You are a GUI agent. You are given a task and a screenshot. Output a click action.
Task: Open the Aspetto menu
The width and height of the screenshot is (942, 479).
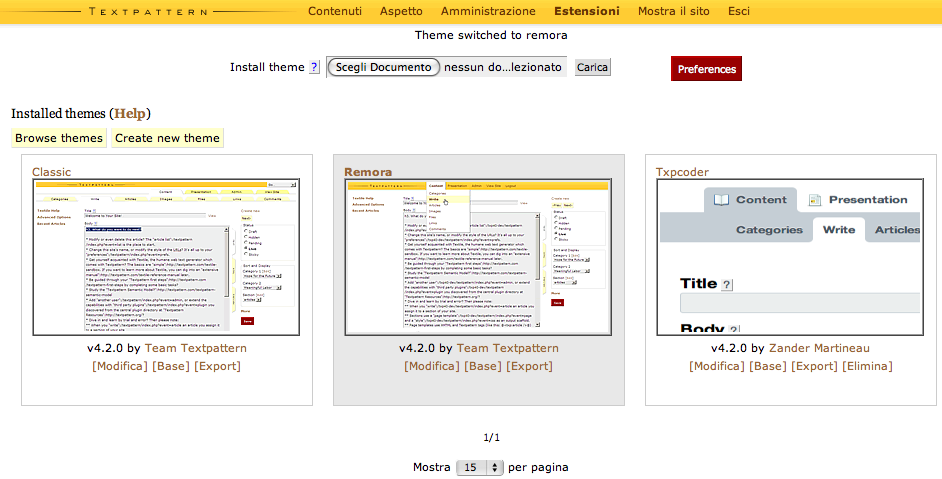(401, 11)
